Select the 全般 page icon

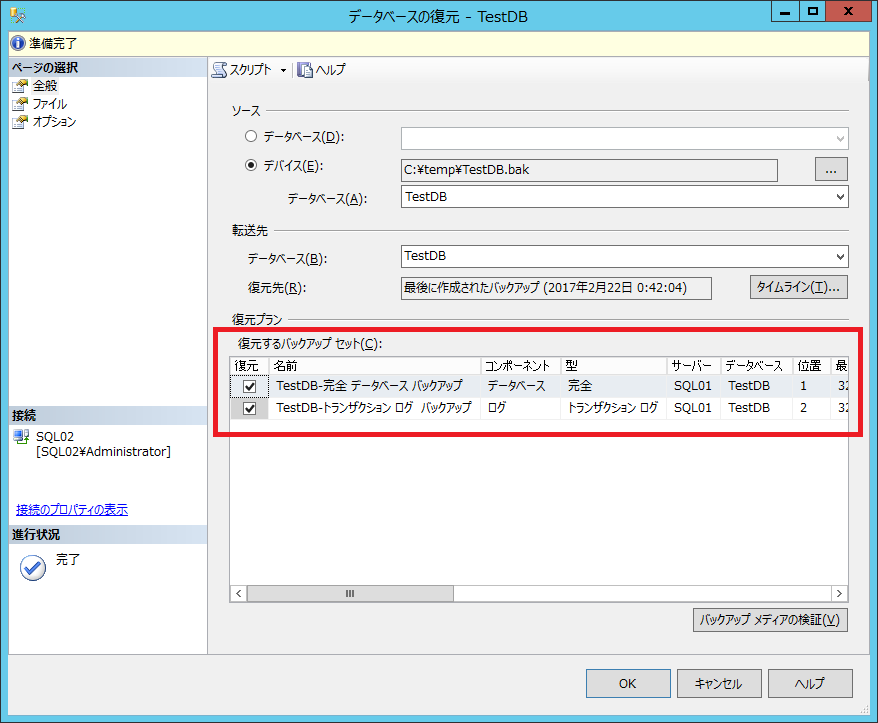(20, 86)
